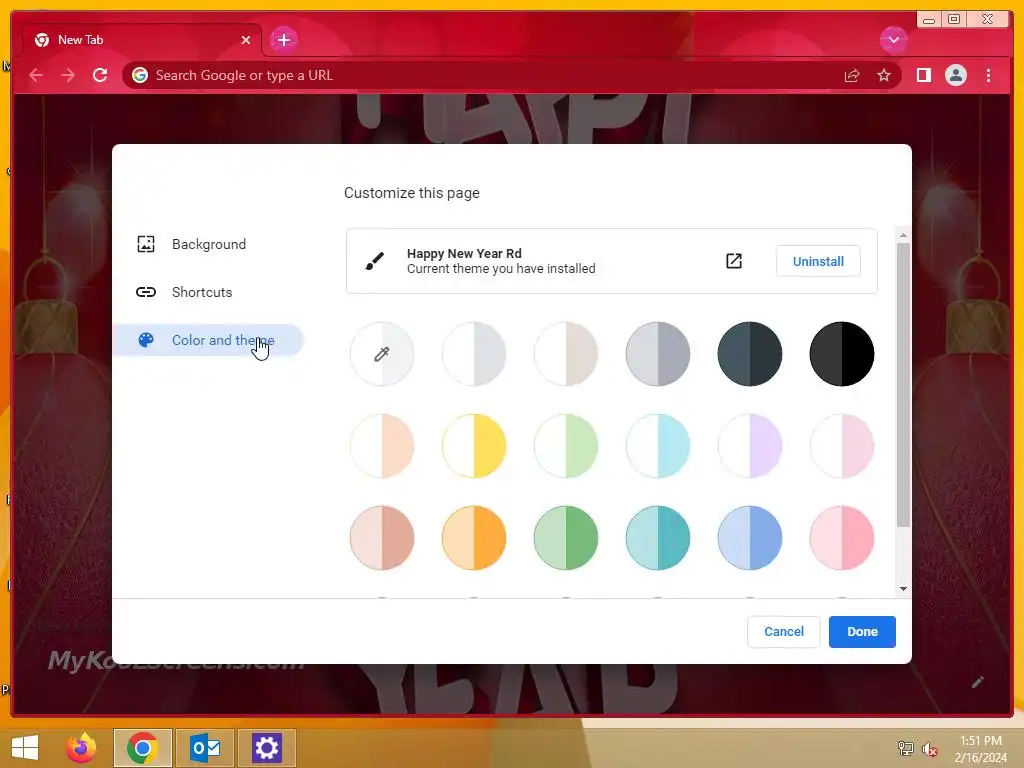The image size is (1024, 768).
Task: Choose the white and light gray default swatch
Action: (x=474, y=354)
